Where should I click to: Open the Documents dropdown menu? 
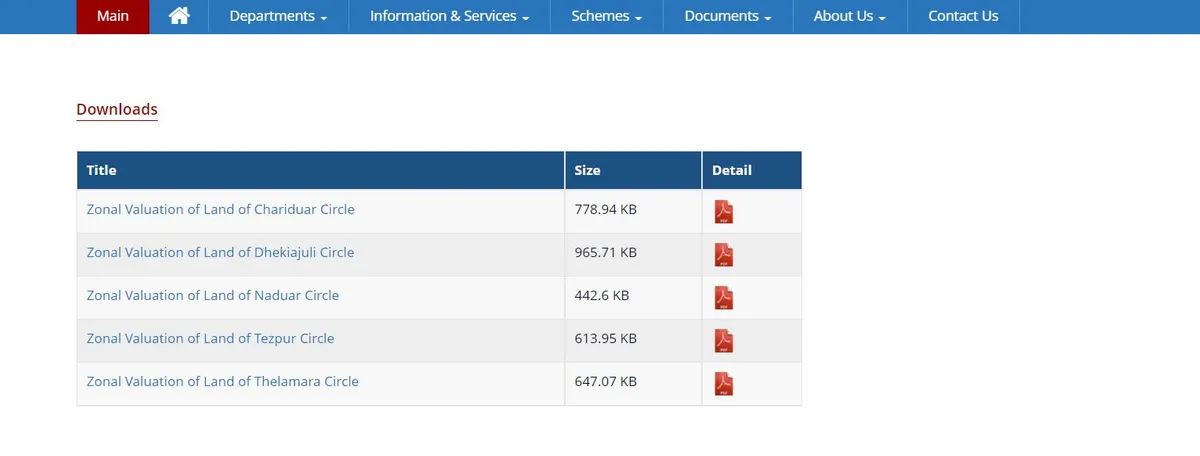728,16
